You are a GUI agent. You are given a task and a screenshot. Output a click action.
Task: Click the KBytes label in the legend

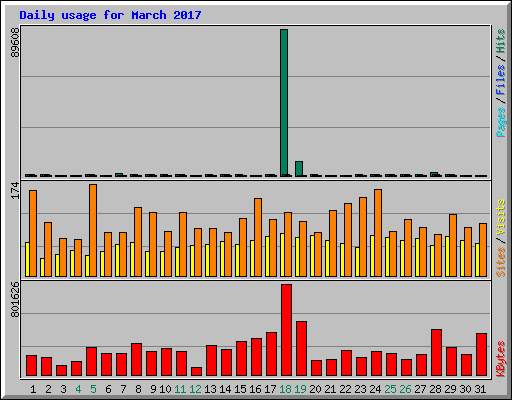500,359
